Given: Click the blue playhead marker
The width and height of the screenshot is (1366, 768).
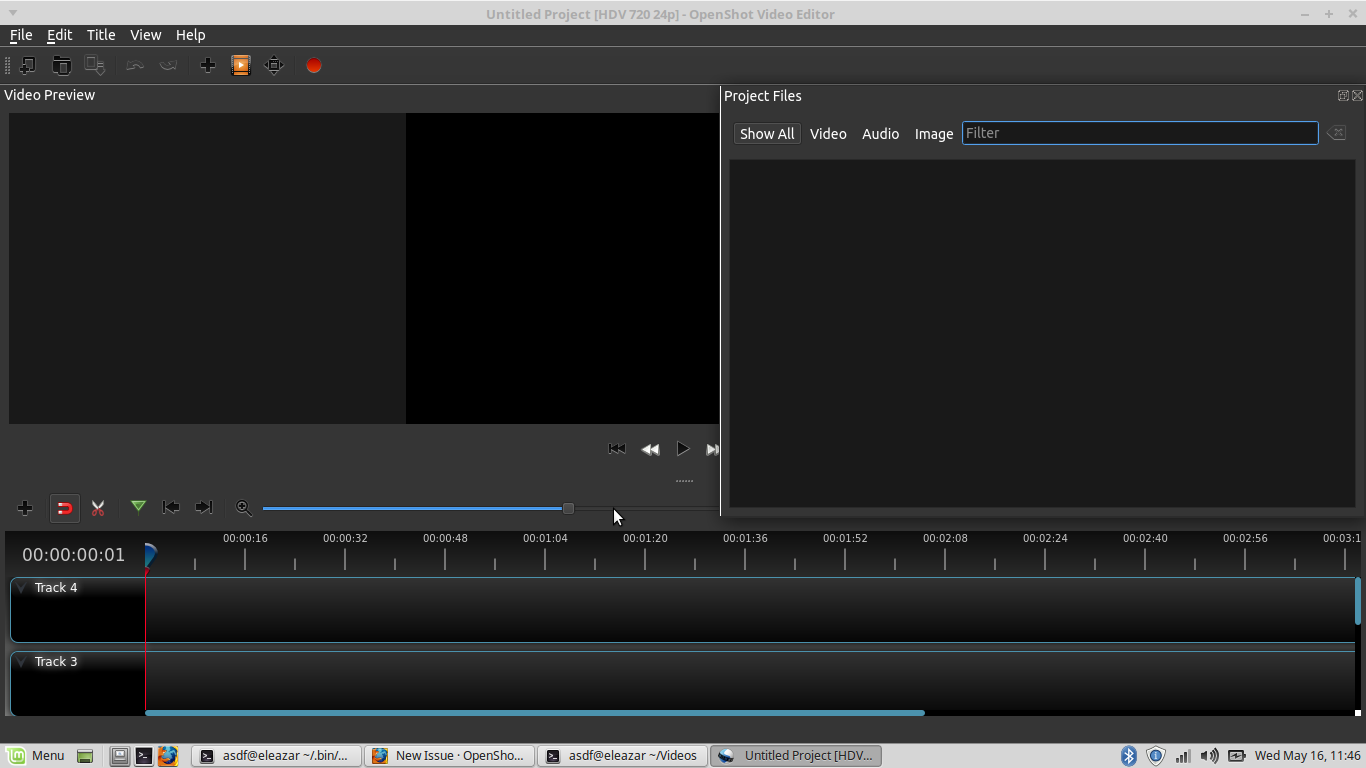Looking at the screenshot, I should point(150,557).
